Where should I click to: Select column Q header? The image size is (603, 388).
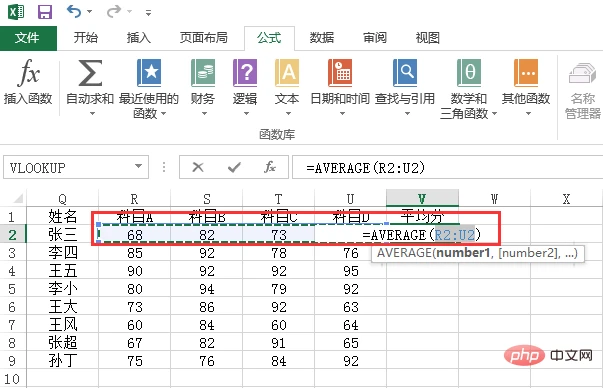coord(62,198)
